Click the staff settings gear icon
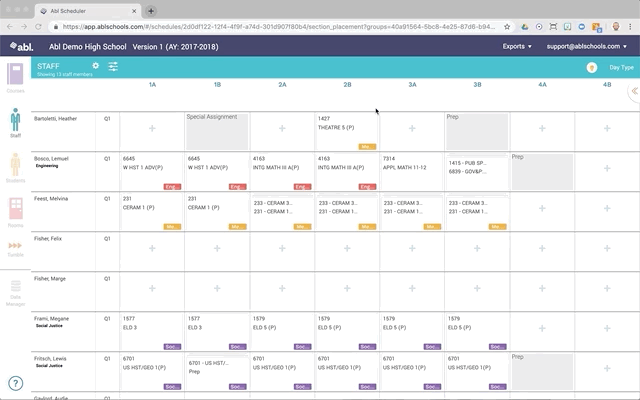The image size is (640, 400). (96, 66)
